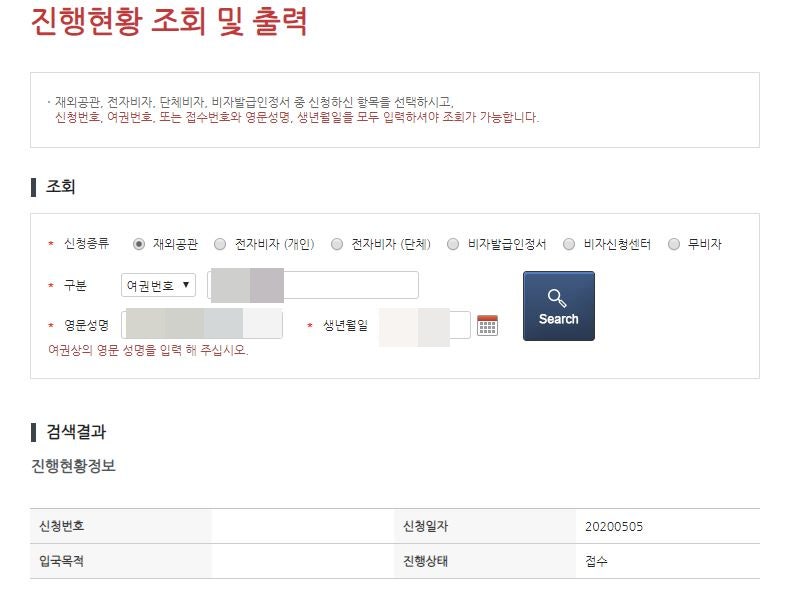Choose the 전자비자 (단체) radio option
The image size is (789, 606).
[x=337, y=244]
